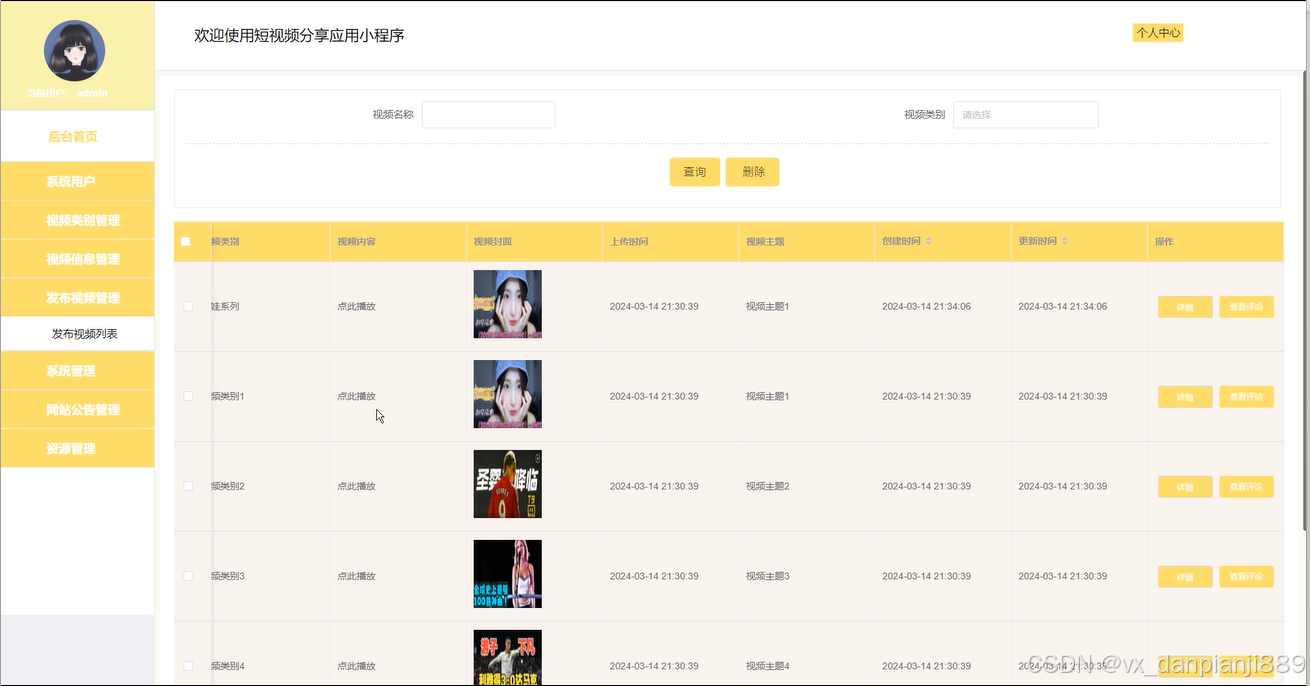Click the admin avatar picture
The image size is (1310, 686).
tap(75, 51)
